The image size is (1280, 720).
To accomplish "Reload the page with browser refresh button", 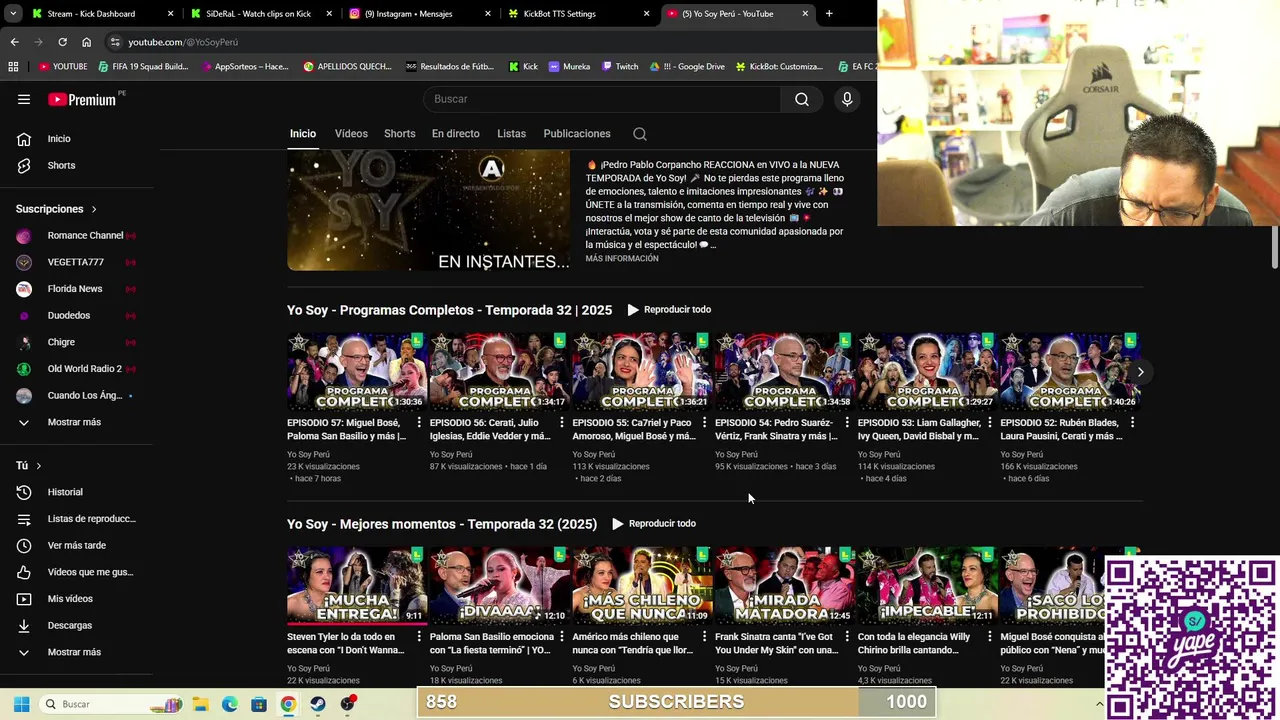I will tap(62, 42).
